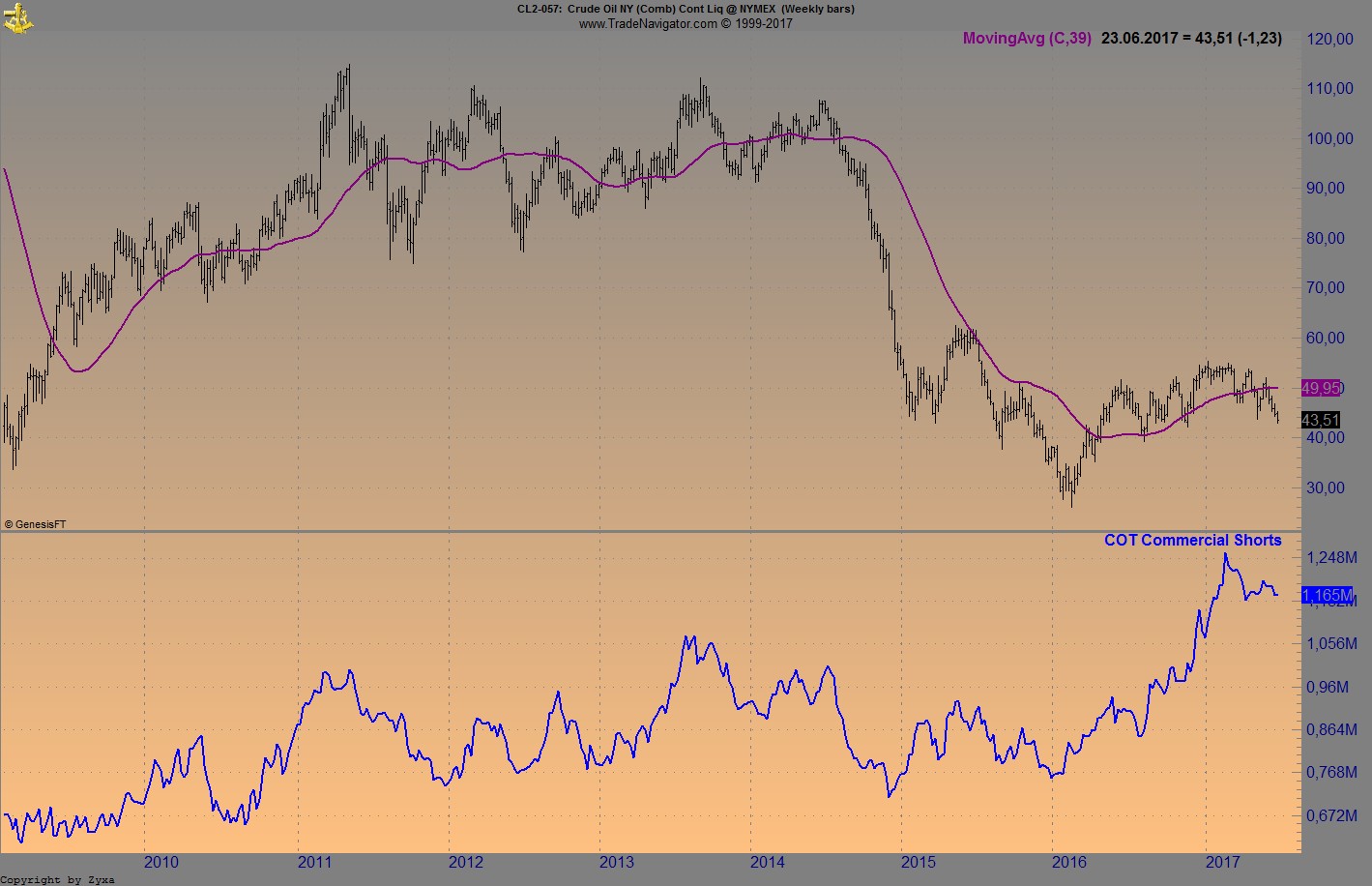The height and width of the screenshot is (886, 1372).
Task: Click the blue 1,165M value marker
Action: (1326, 596)
